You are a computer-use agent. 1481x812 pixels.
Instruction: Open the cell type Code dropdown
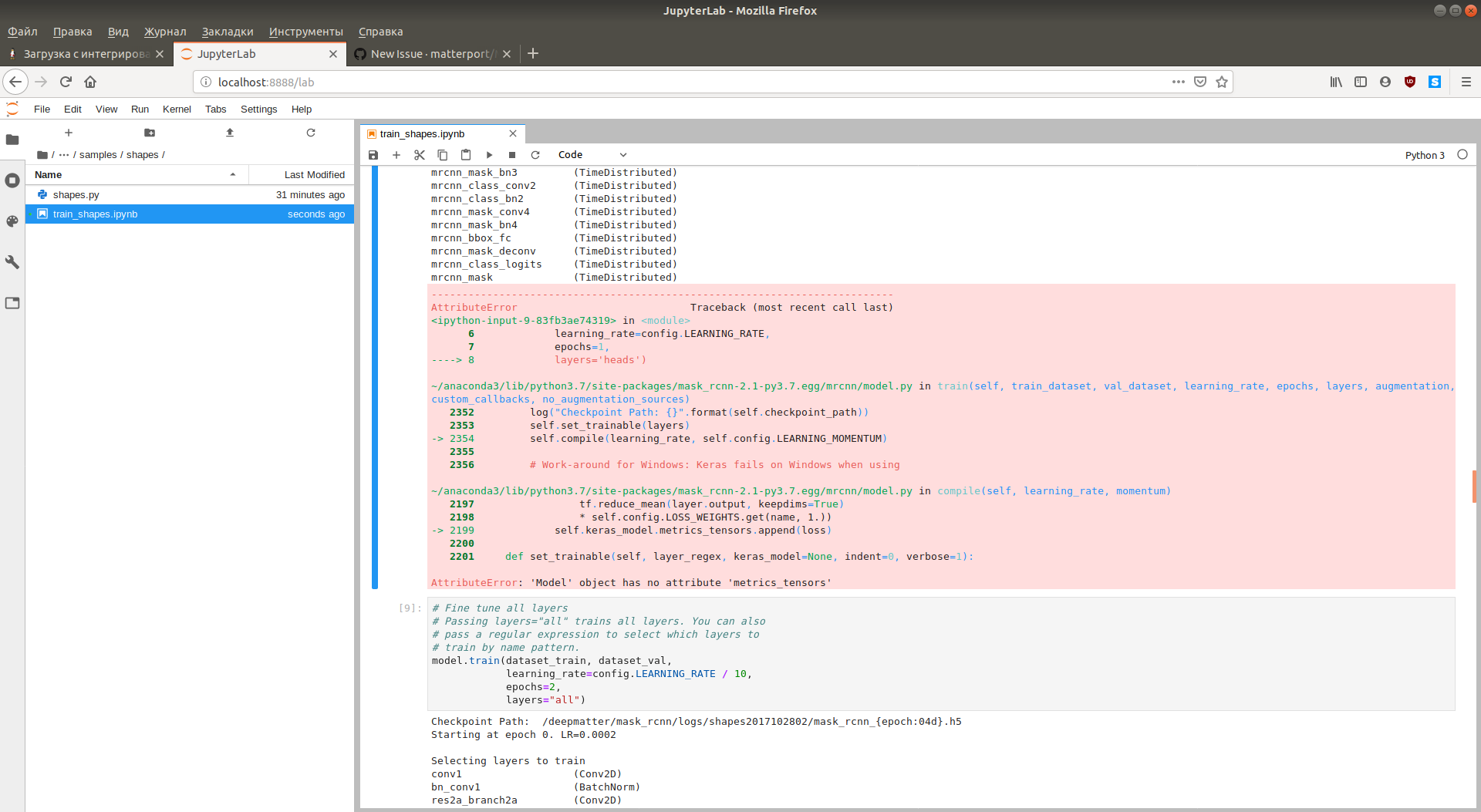click(x=592, y=155)
